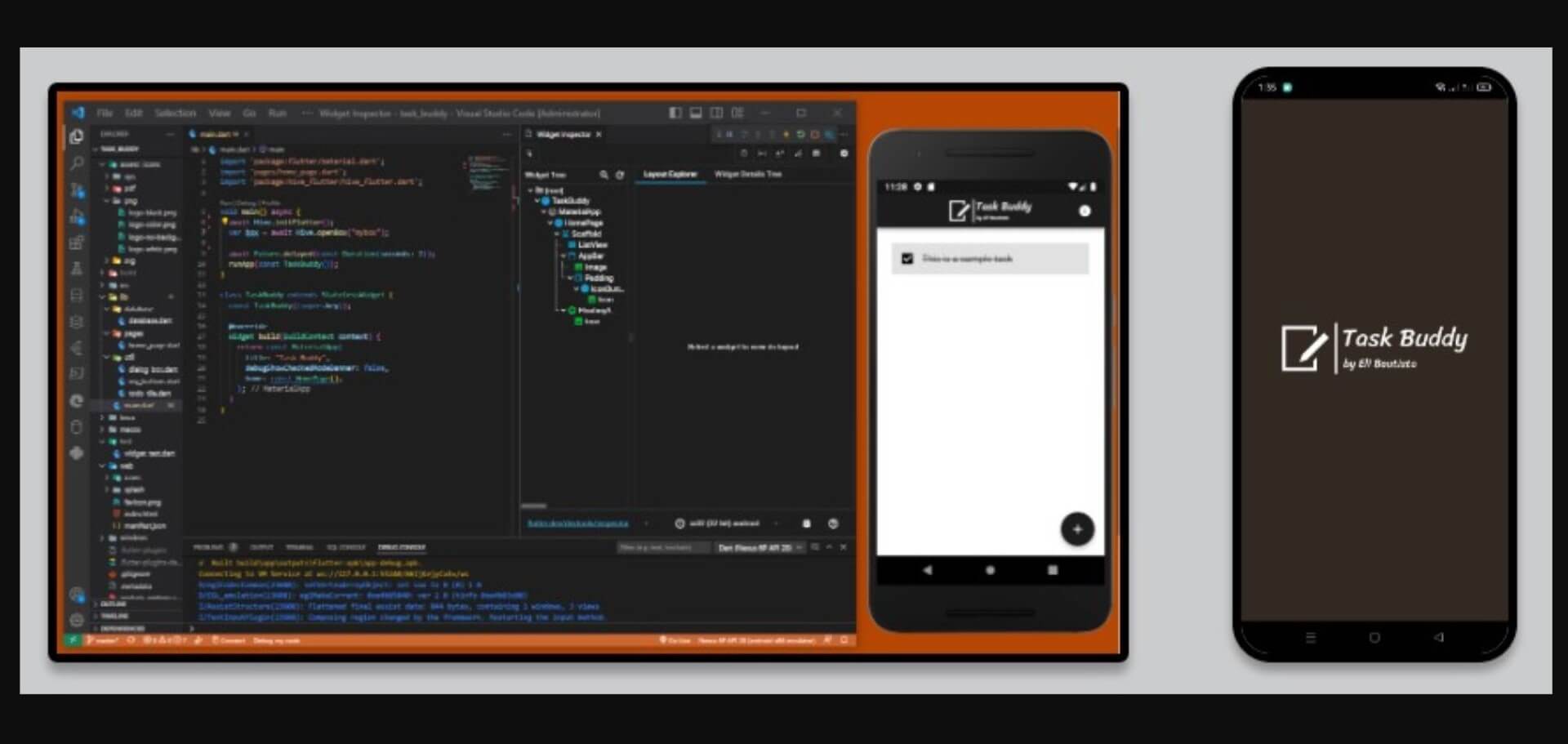
Task: Tap the emulator's Back navigation button
Action: point(927,570)
